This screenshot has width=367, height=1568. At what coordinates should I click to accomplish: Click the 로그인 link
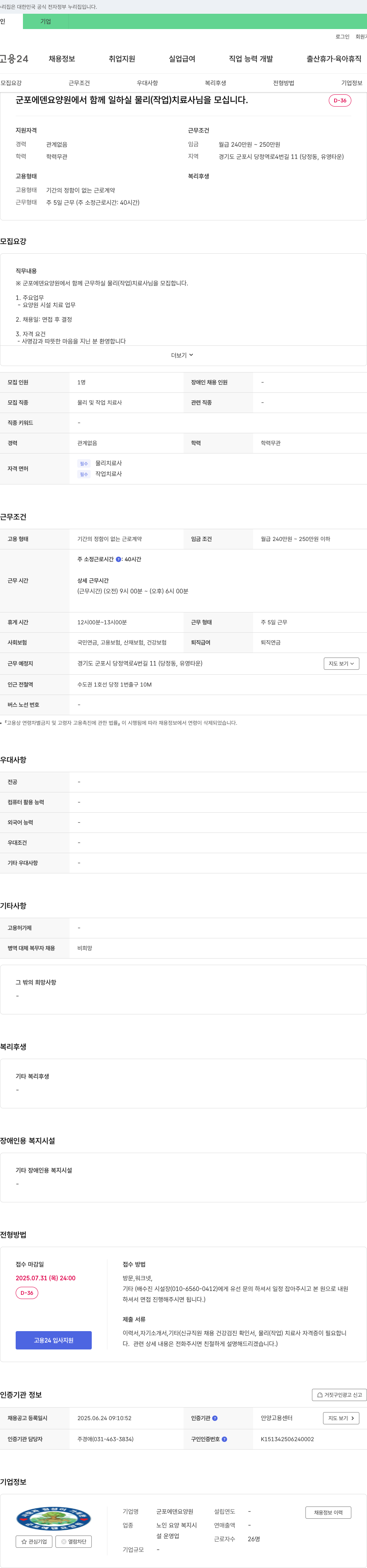pyautogui.click(x=342, y=37)
